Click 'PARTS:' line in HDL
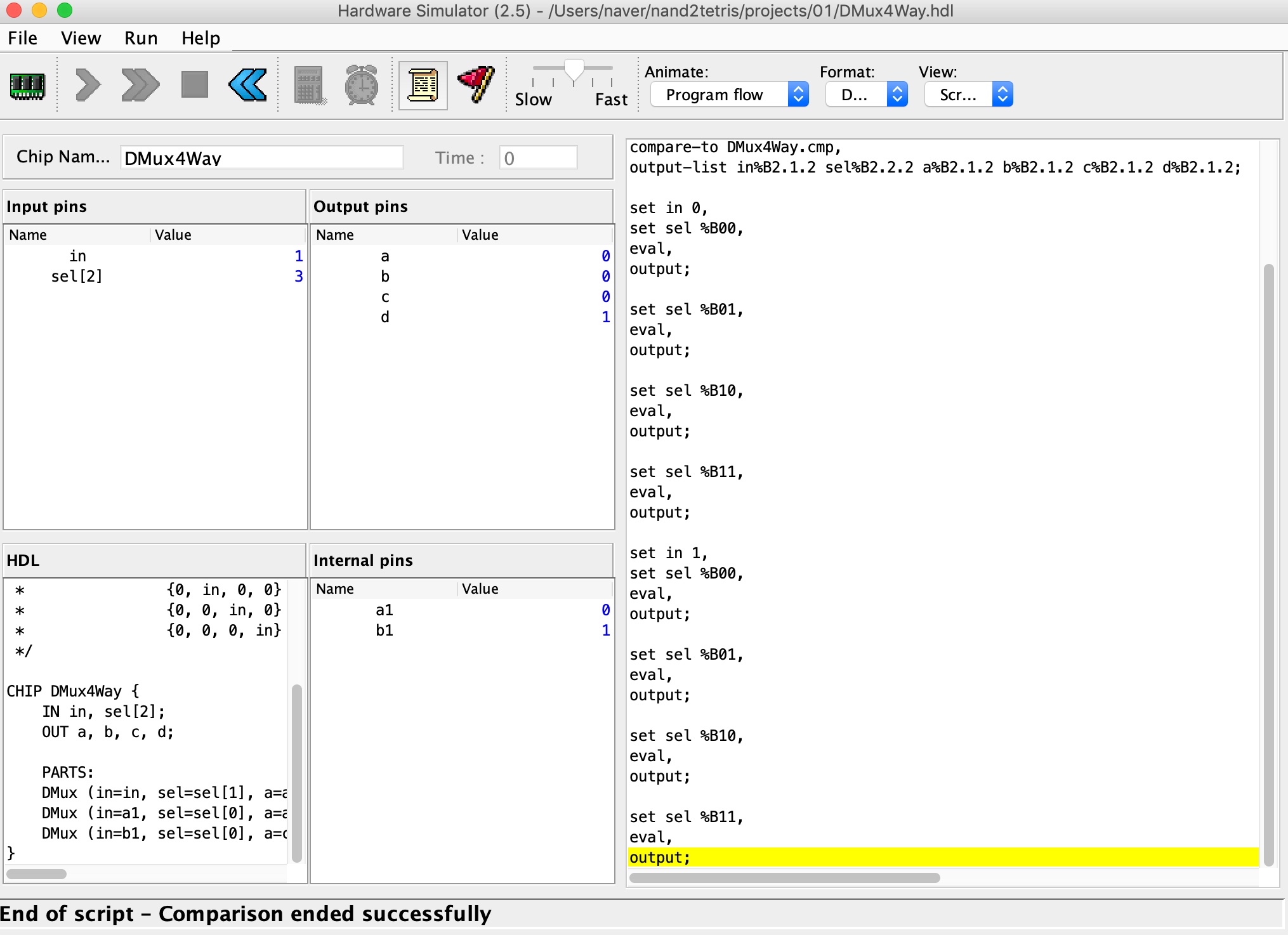1288x935 pixels. 68,773
